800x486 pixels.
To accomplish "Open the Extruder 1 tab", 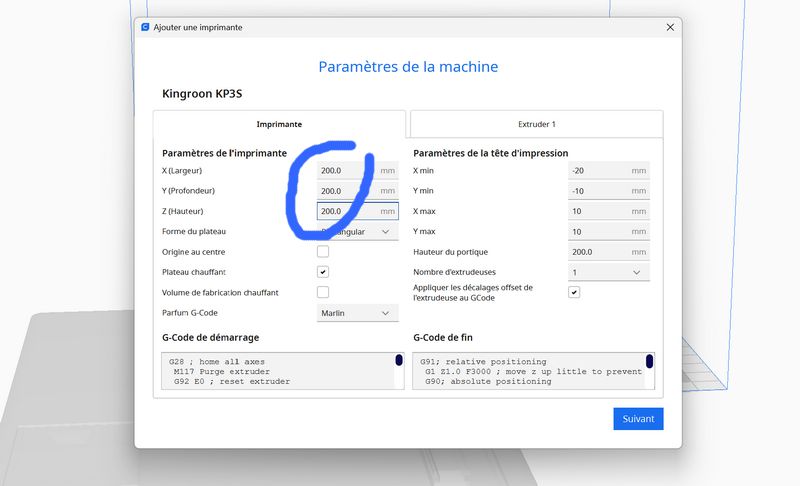I will point(537,124).
